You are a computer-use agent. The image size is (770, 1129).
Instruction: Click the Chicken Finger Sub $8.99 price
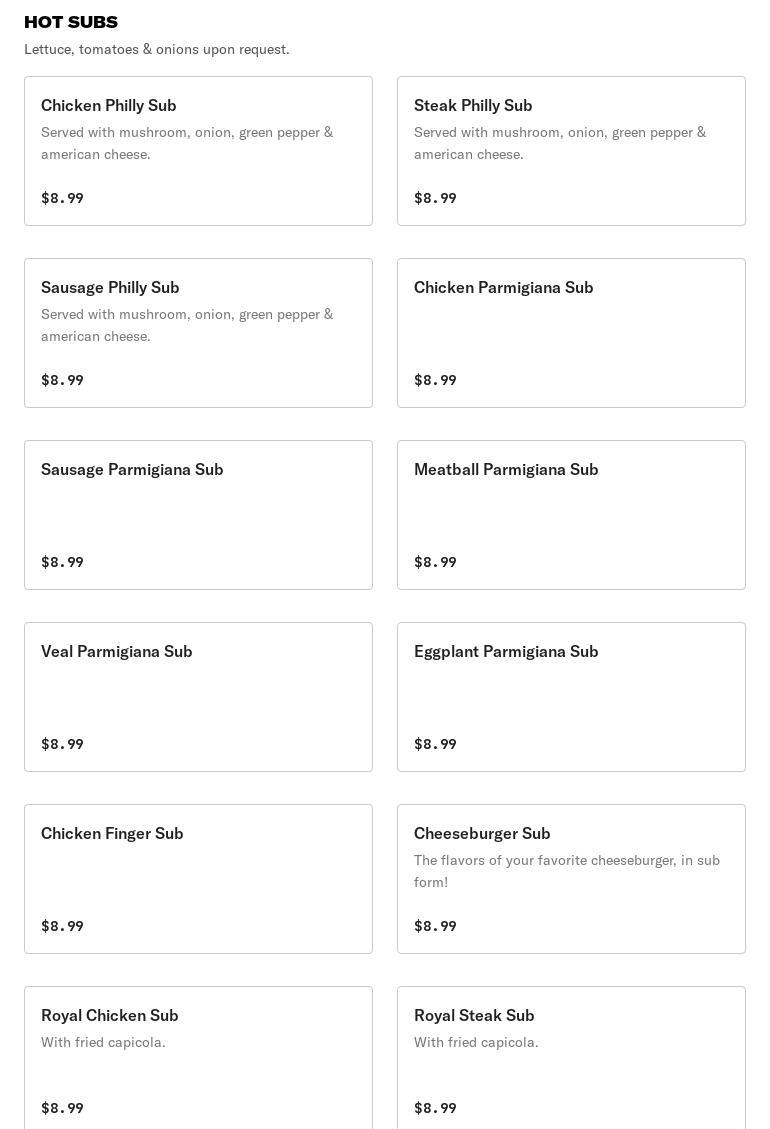(x=62, y=926)
